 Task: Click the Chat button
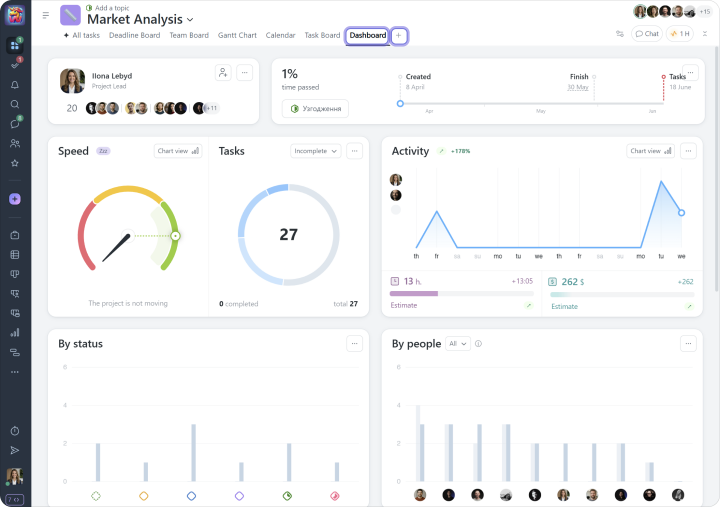click(x=647, y=34)
